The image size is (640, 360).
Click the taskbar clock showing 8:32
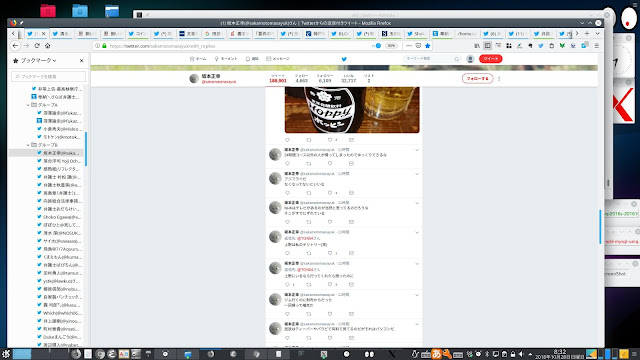(560, 354)
